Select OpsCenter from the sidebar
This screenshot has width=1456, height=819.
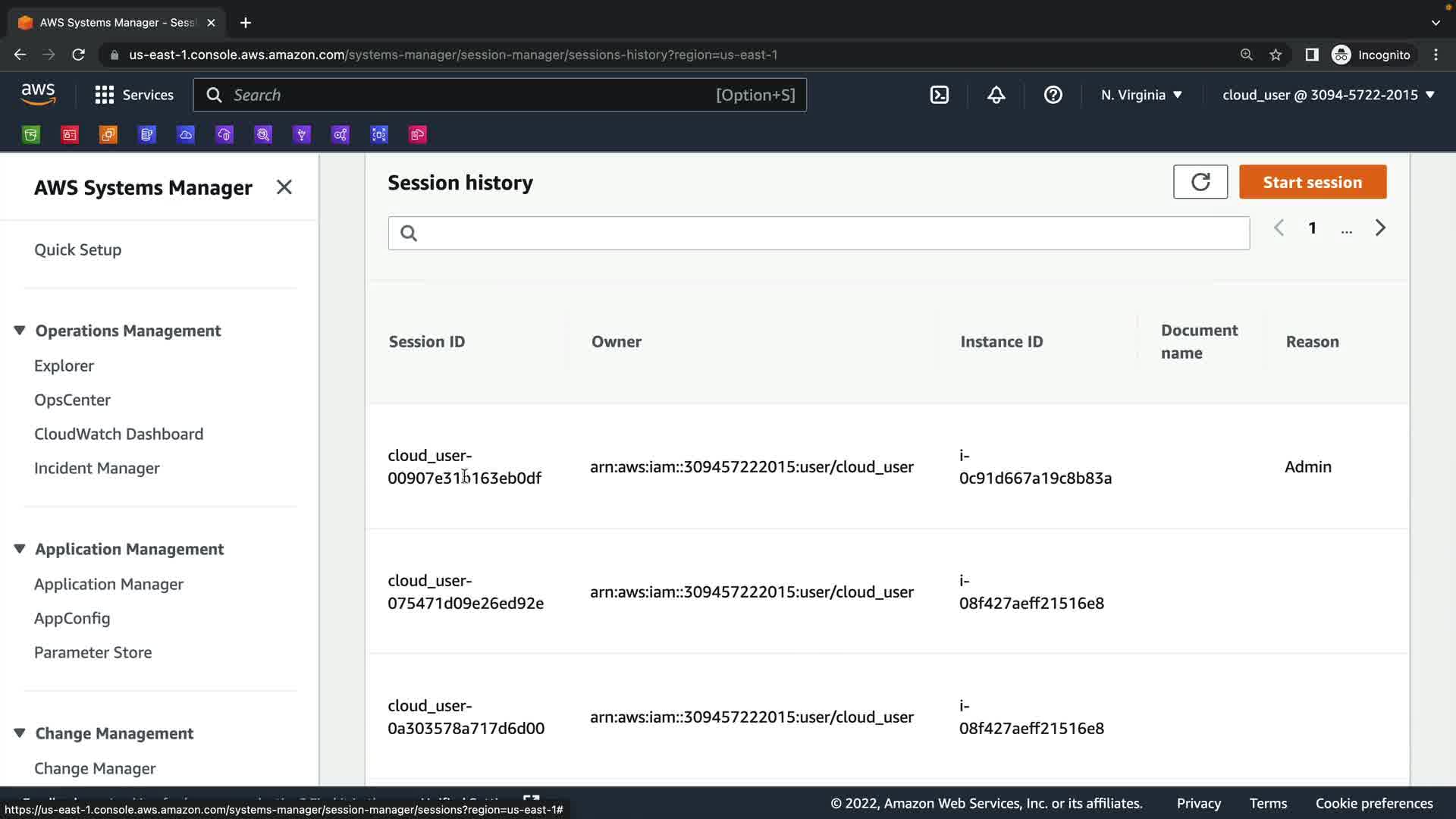tap(72, 400)
